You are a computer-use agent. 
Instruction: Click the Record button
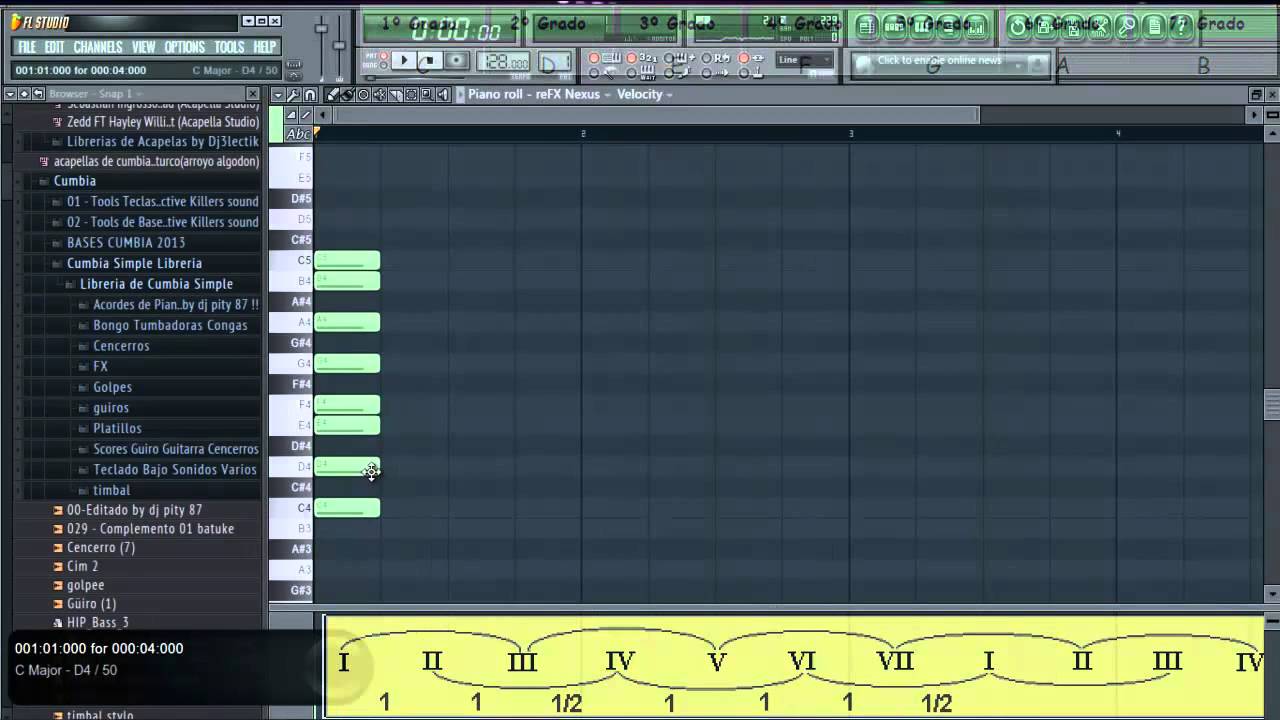tap(456, 61)
